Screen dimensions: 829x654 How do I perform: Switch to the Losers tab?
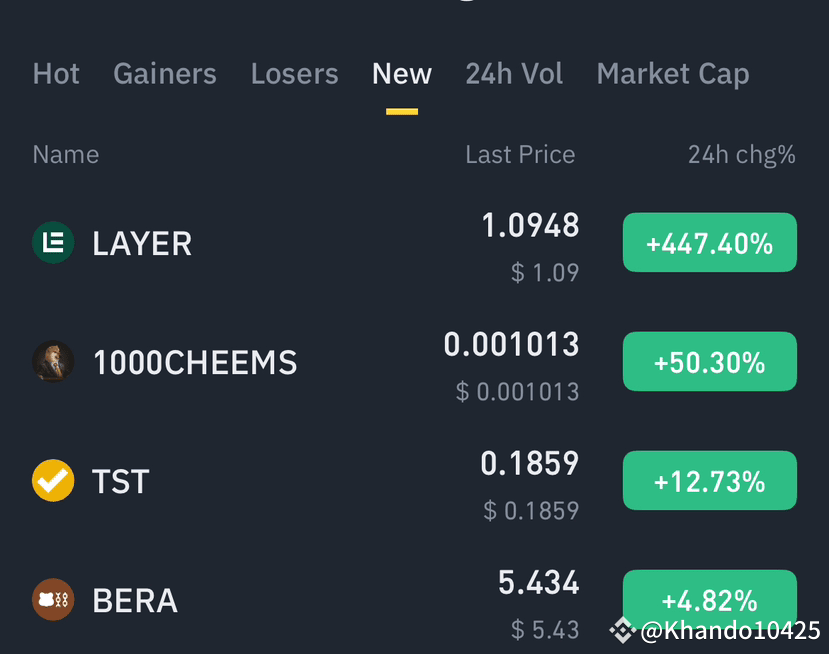294,73
